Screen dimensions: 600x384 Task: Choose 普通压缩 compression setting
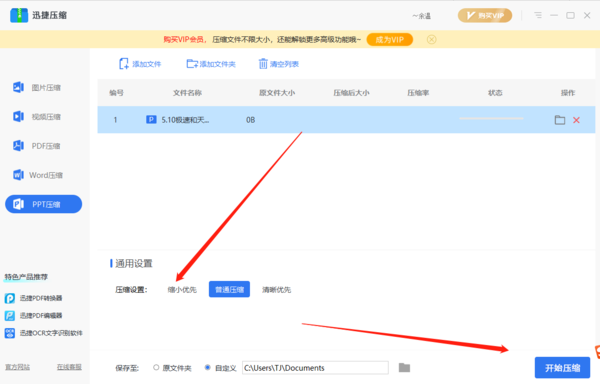(x=229, y=290)
